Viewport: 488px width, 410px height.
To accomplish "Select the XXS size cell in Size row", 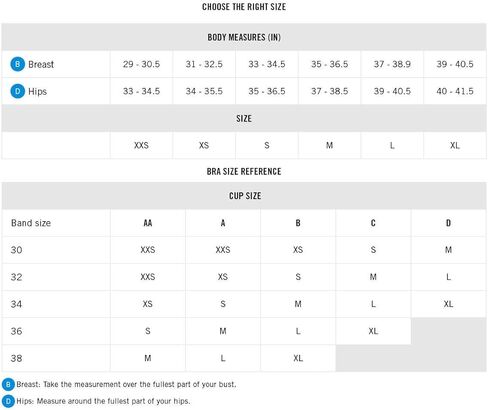I will point(141,145).
